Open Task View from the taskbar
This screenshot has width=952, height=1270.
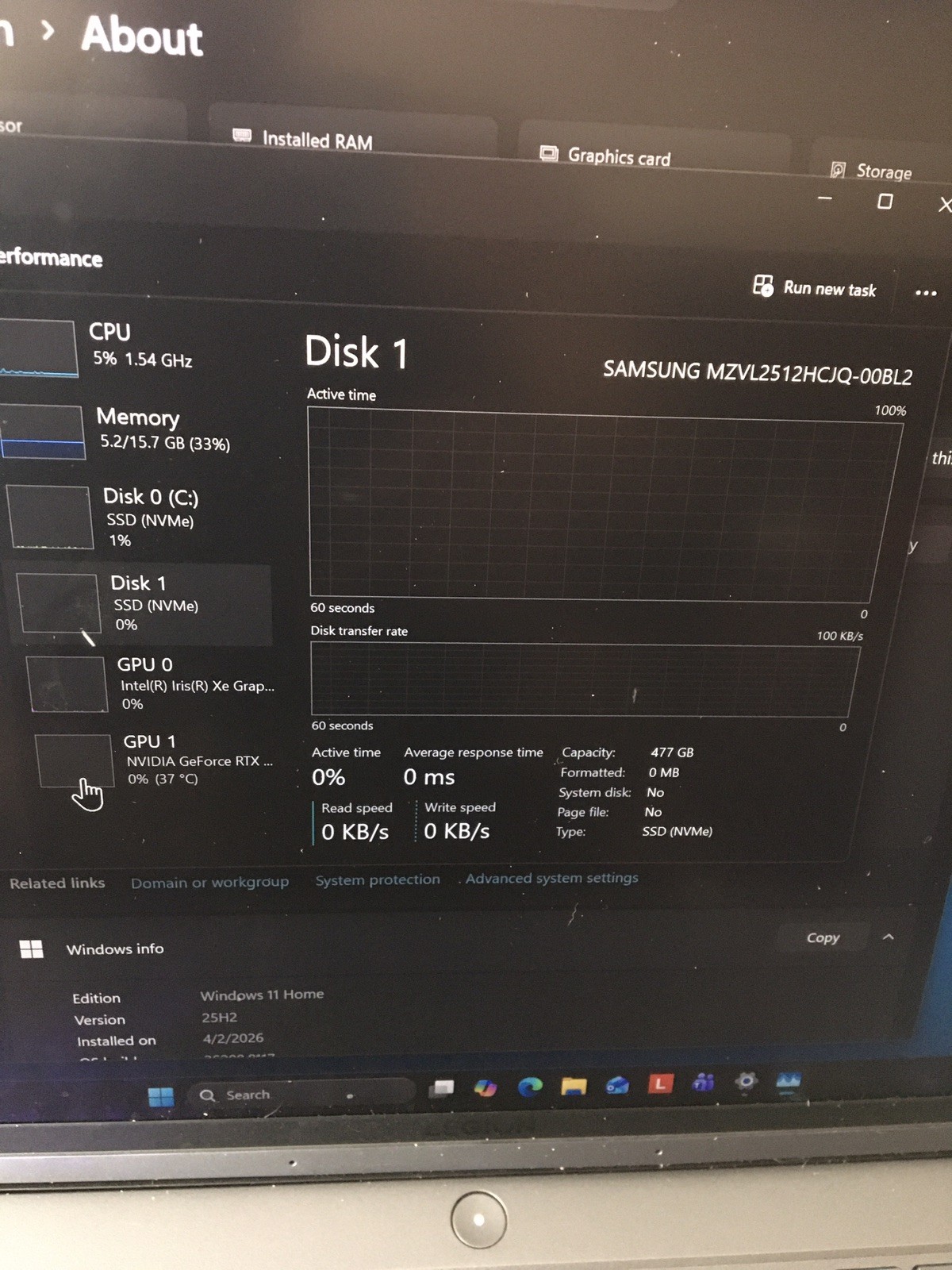[442, 1088]
